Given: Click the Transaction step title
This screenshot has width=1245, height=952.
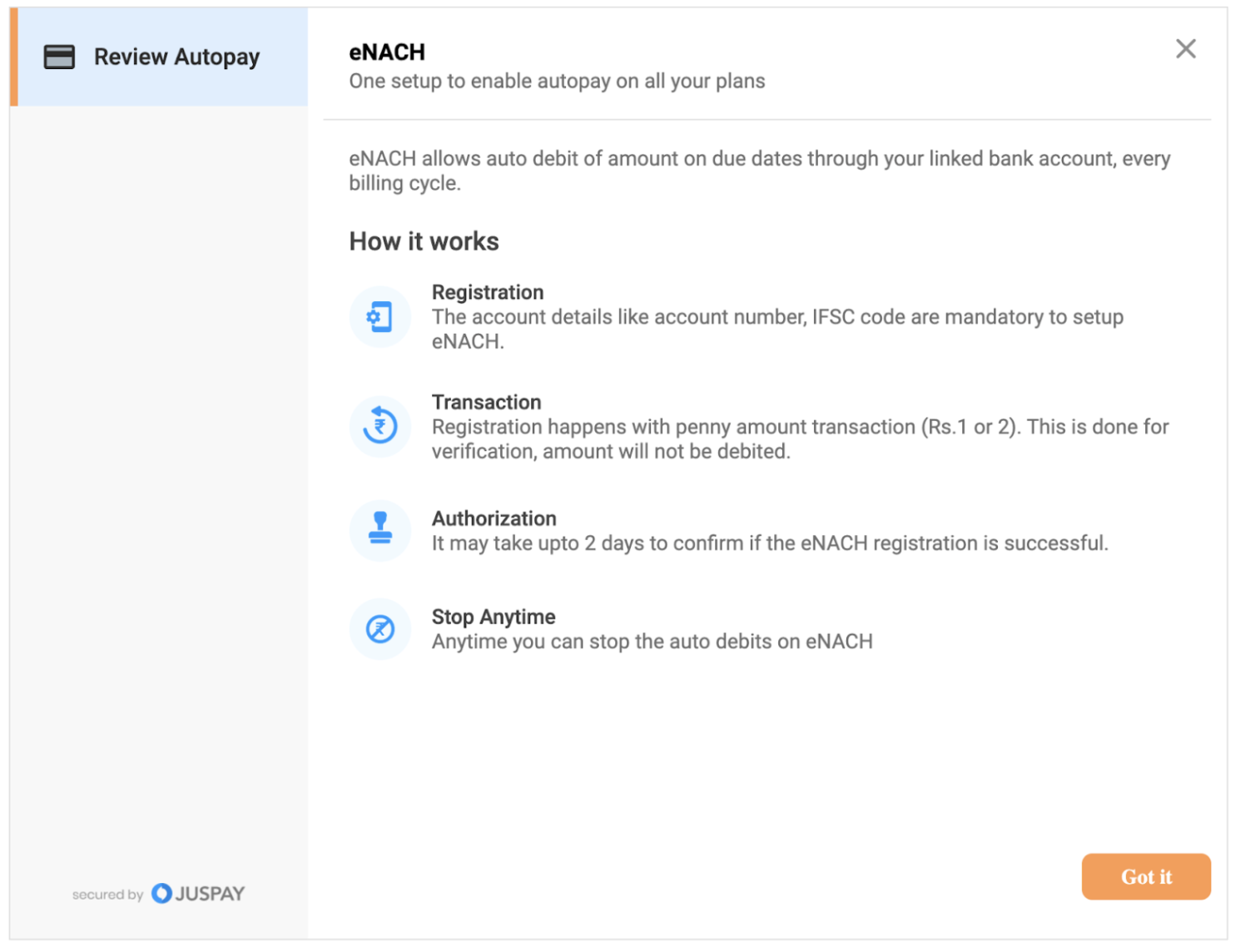Looking at the screenshot, I should tap(486, 402).
